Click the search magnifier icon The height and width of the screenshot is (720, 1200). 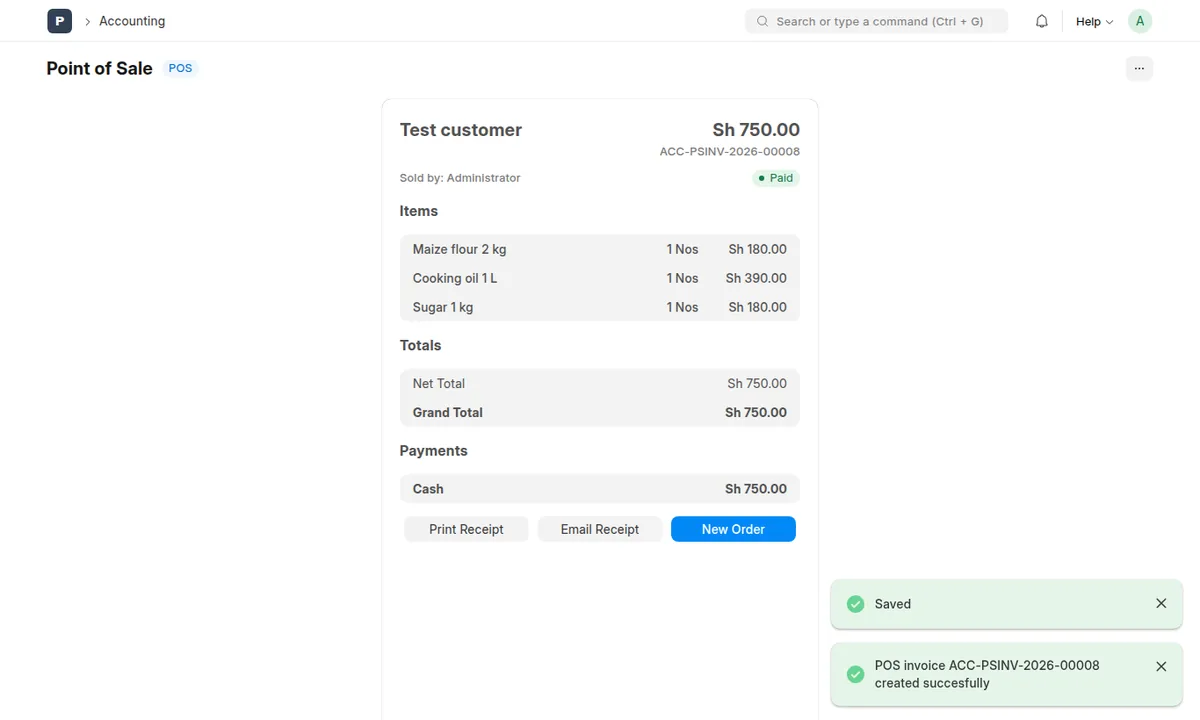(x=762, y=21)
